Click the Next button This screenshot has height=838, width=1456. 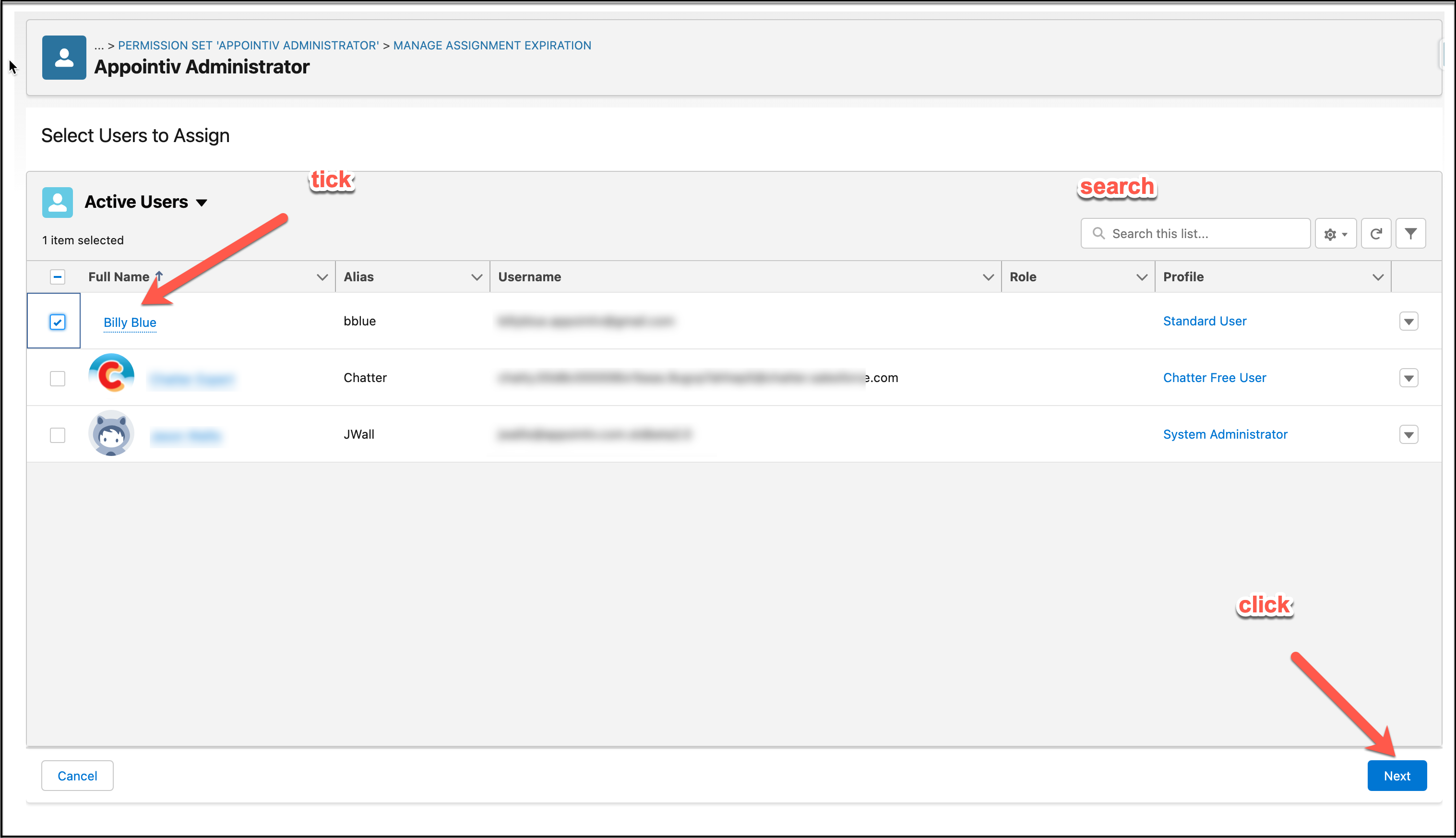coord(1396,775)
